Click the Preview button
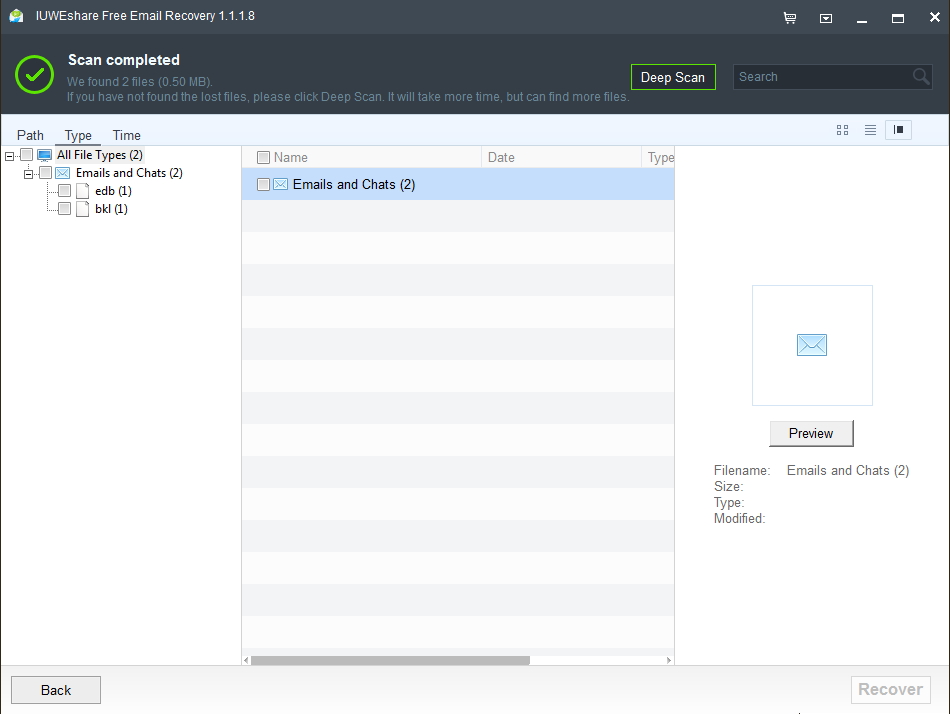 click(811, 433)
